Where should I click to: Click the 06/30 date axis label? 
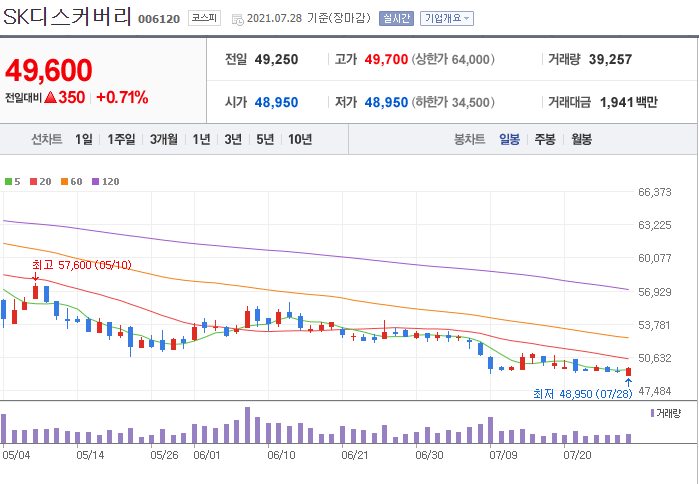429,455
